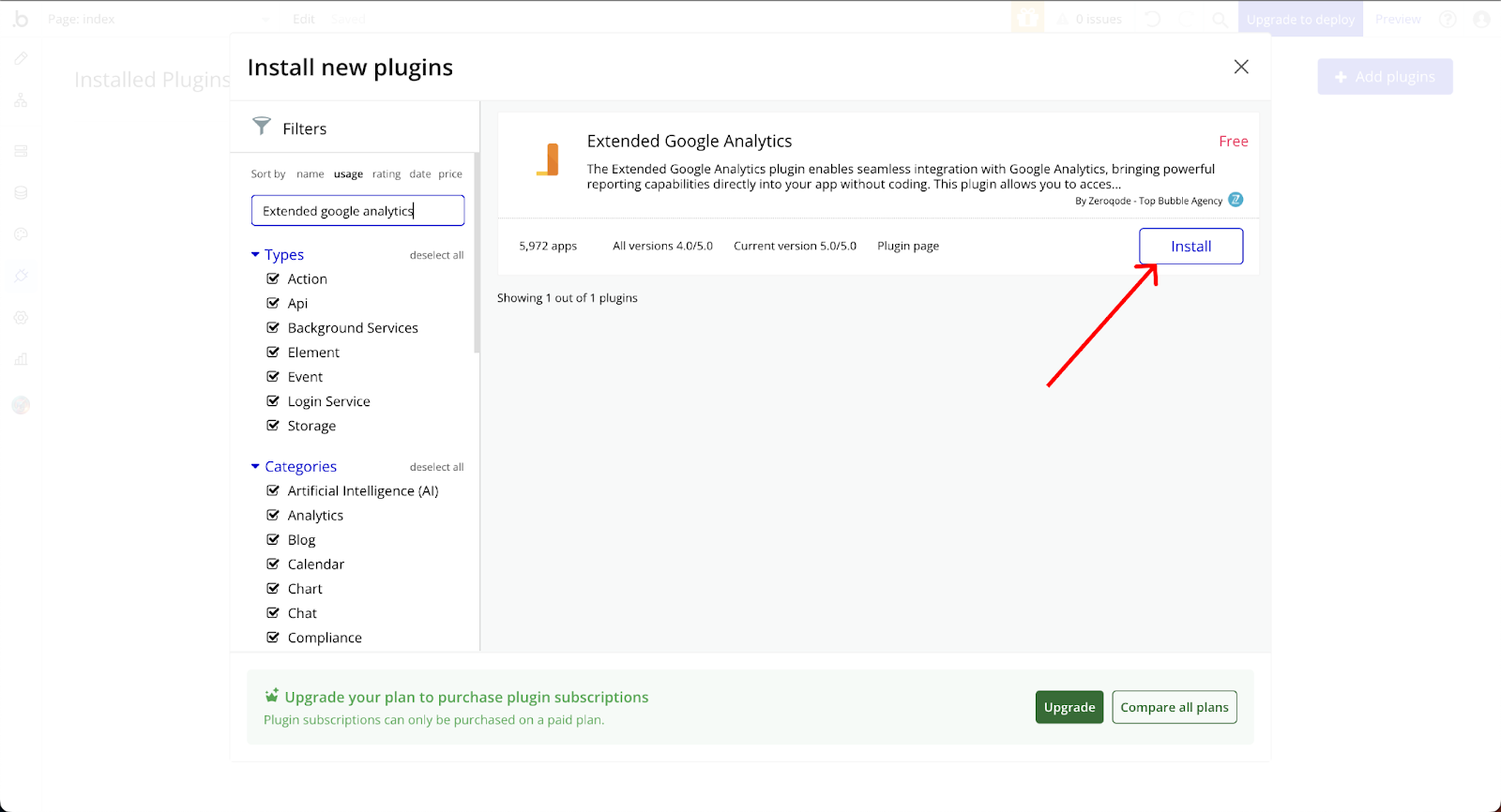Open the Backend workflows icon in sidebar
This screenshot has height=812, width=1501.
[x=21, y=151]
